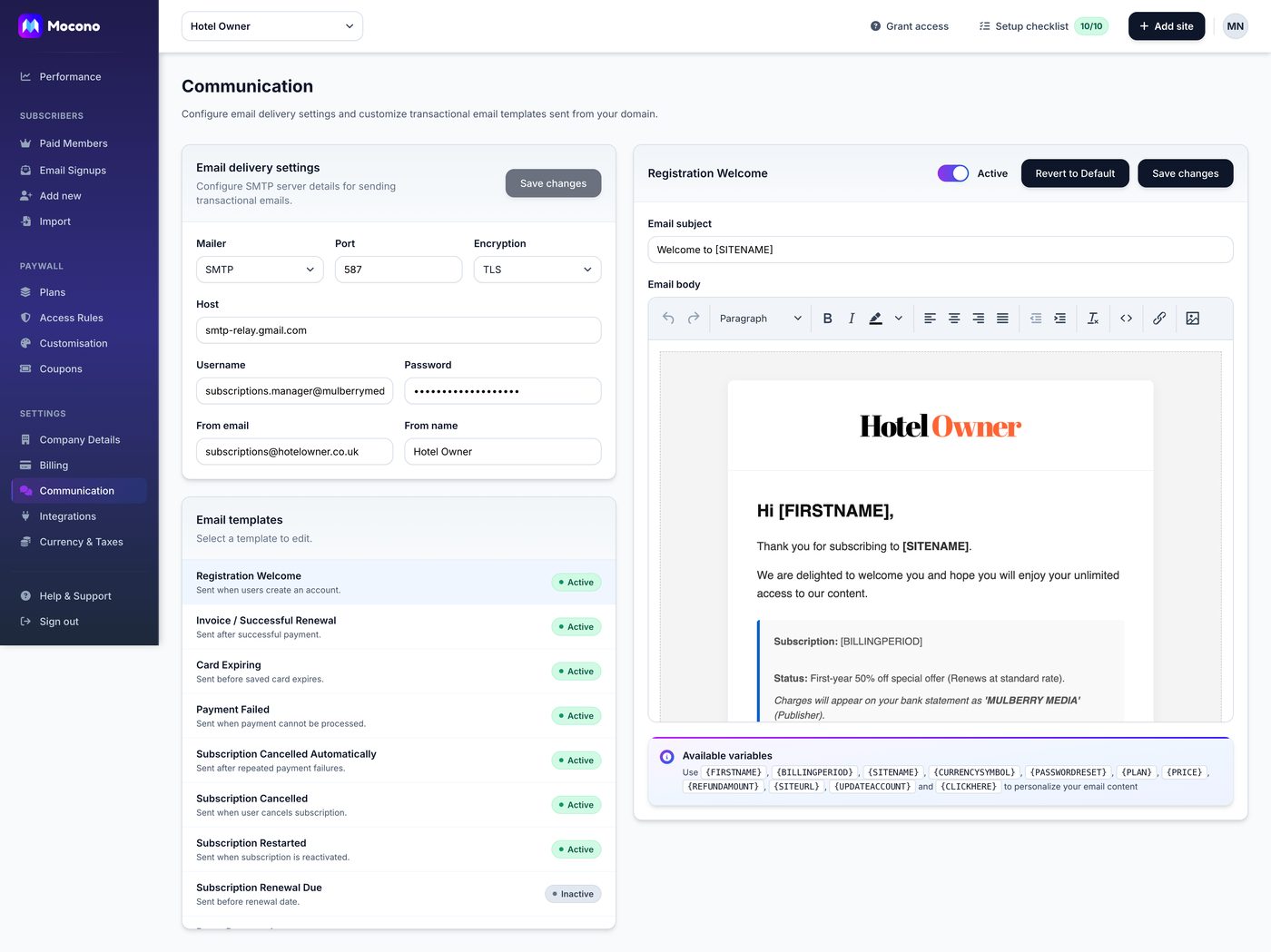Viewport: 1271px width, 952px height.
Task: Click the Sign out arrow icon
Action: coord(25,622)
